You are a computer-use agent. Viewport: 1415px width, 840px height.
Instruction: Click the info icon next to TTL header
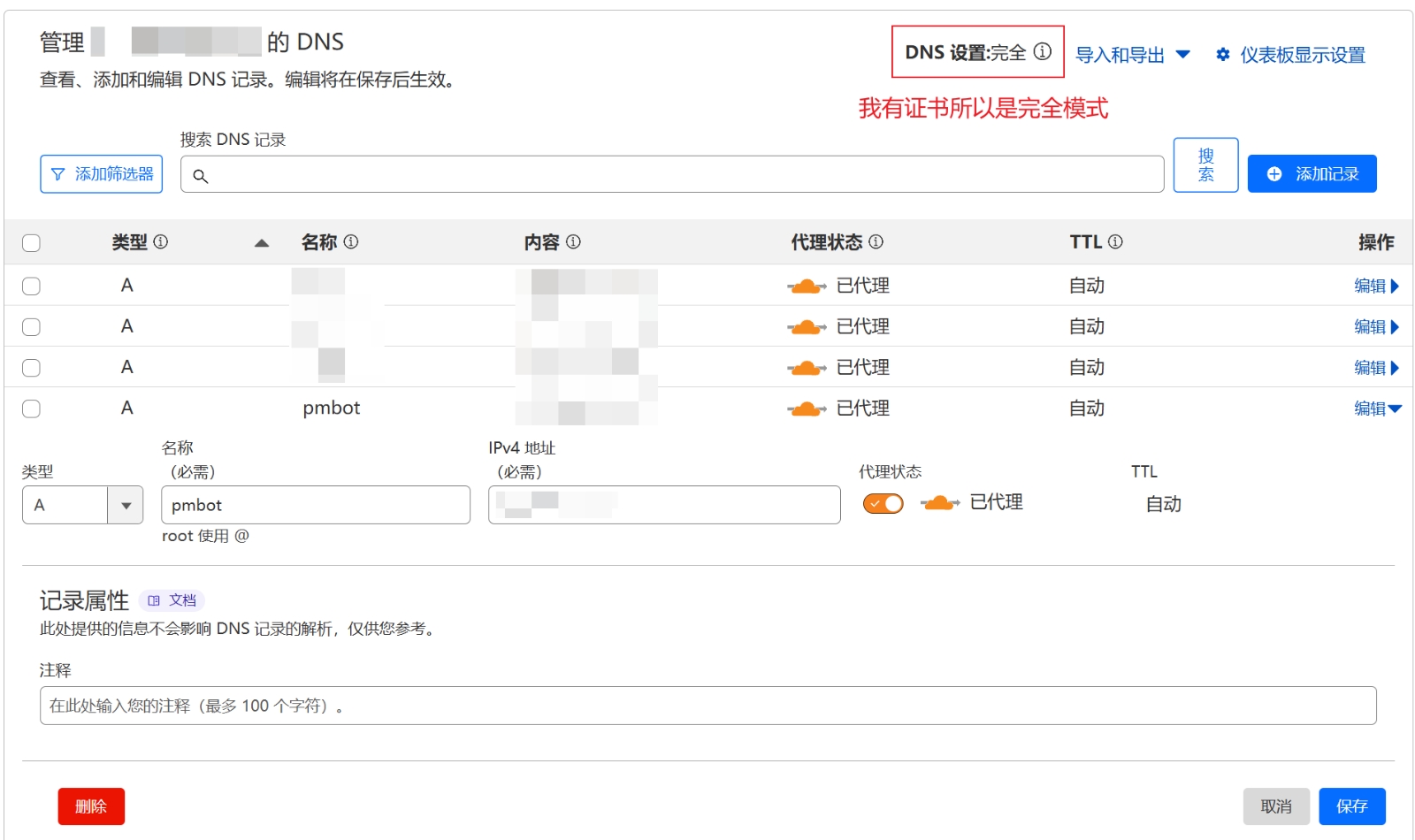1115,241
